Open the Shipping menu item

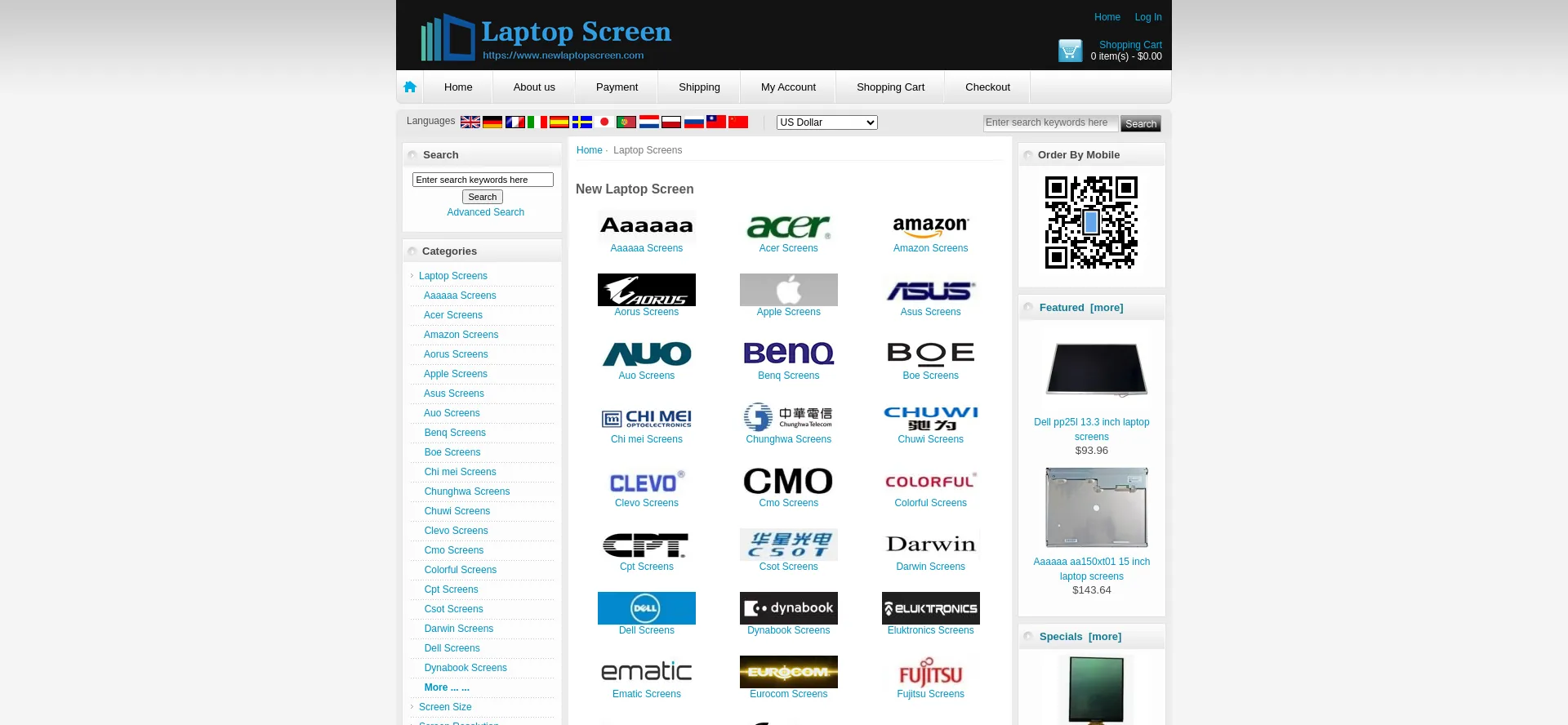699,87
